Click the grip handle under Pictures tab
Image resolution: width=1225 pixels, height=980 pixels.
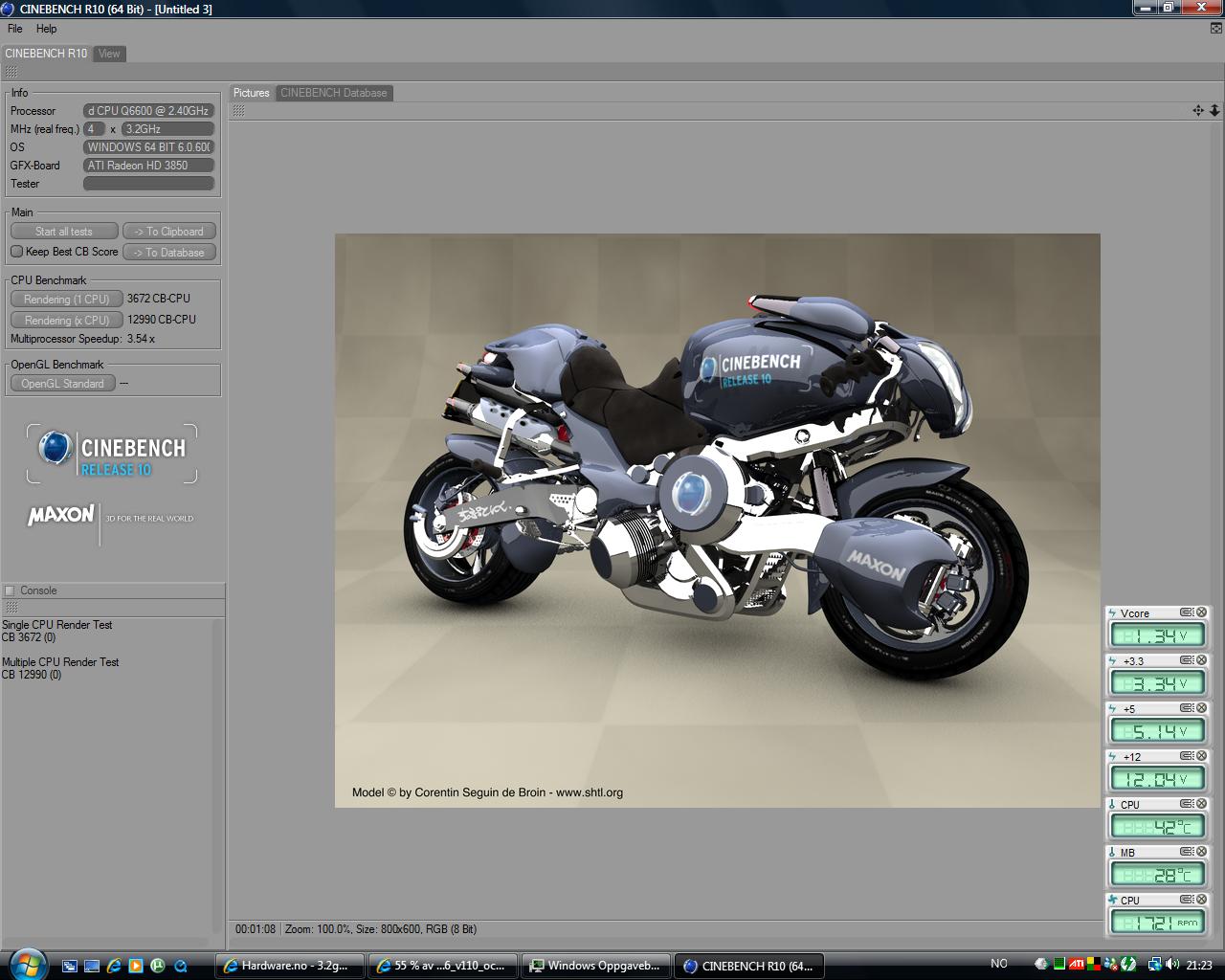click(238, 111)
